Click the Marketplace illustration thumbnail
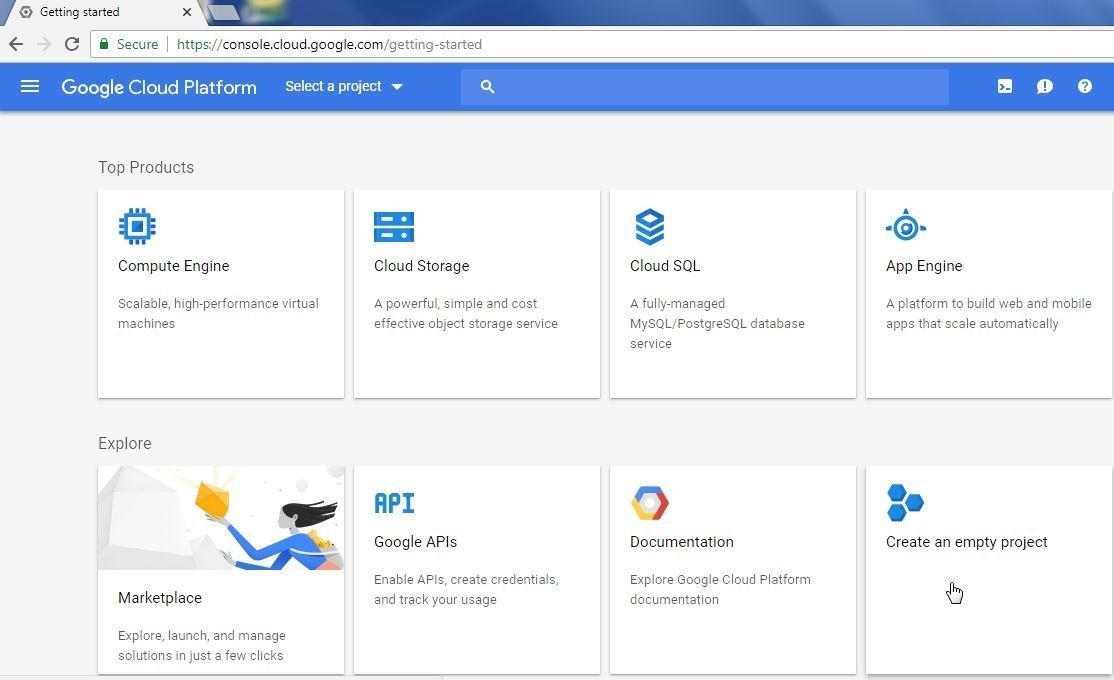This screenshot has height=680, width=1114. tap(221, 518)
